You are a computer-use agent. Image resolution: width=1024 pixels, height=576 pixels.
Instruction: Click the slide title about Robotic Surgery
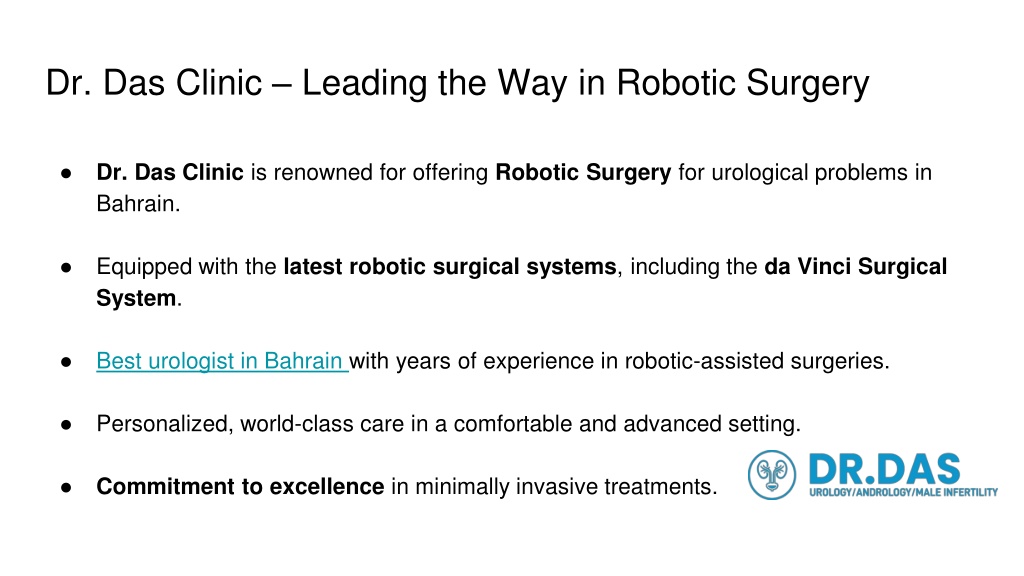457,83
